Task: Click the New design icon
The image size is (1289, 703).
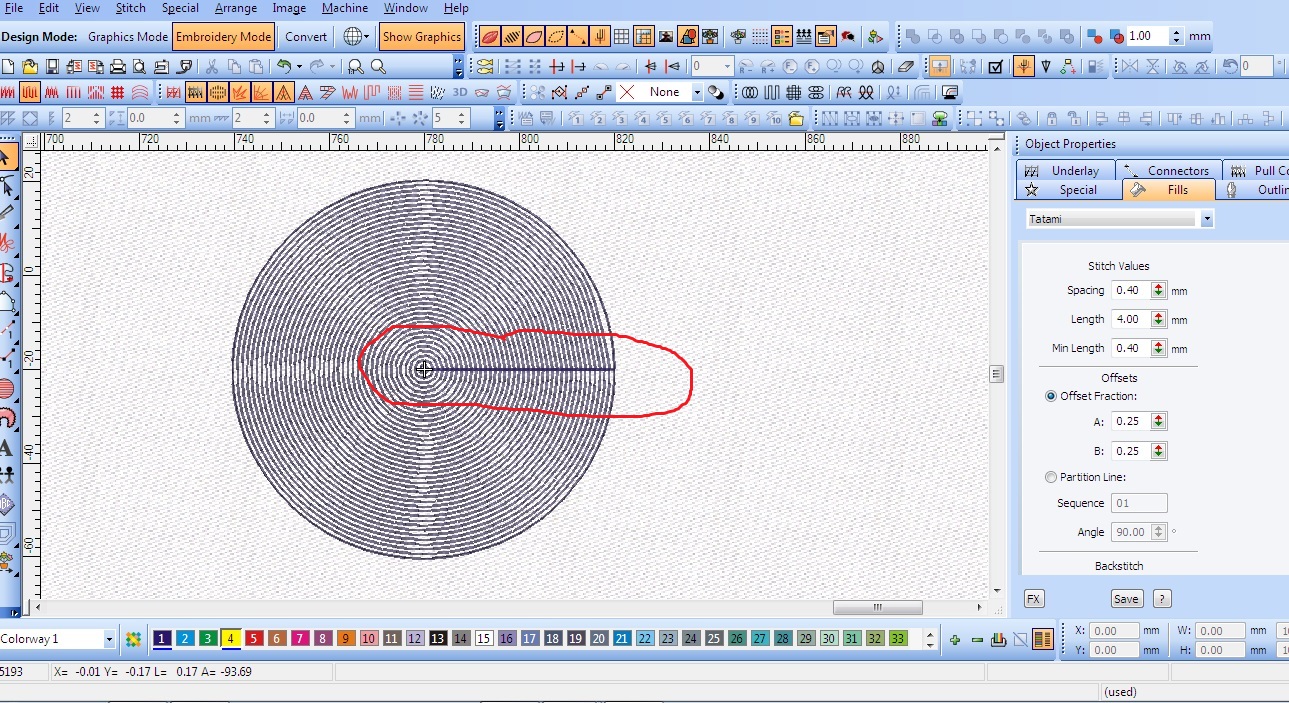Action: (8, 67)
